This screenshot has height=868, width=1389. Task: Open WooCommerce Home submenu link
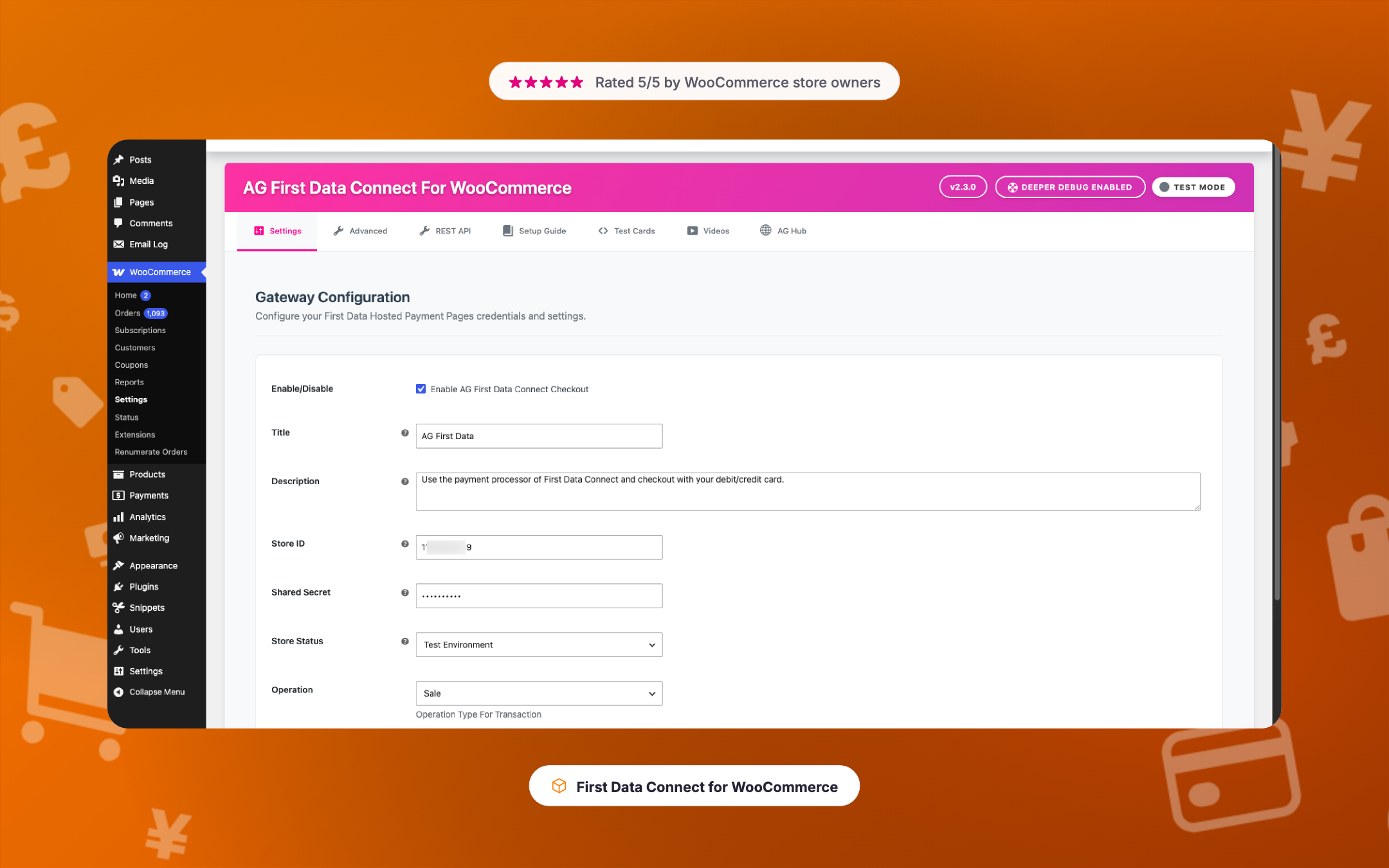click(125, 295)
